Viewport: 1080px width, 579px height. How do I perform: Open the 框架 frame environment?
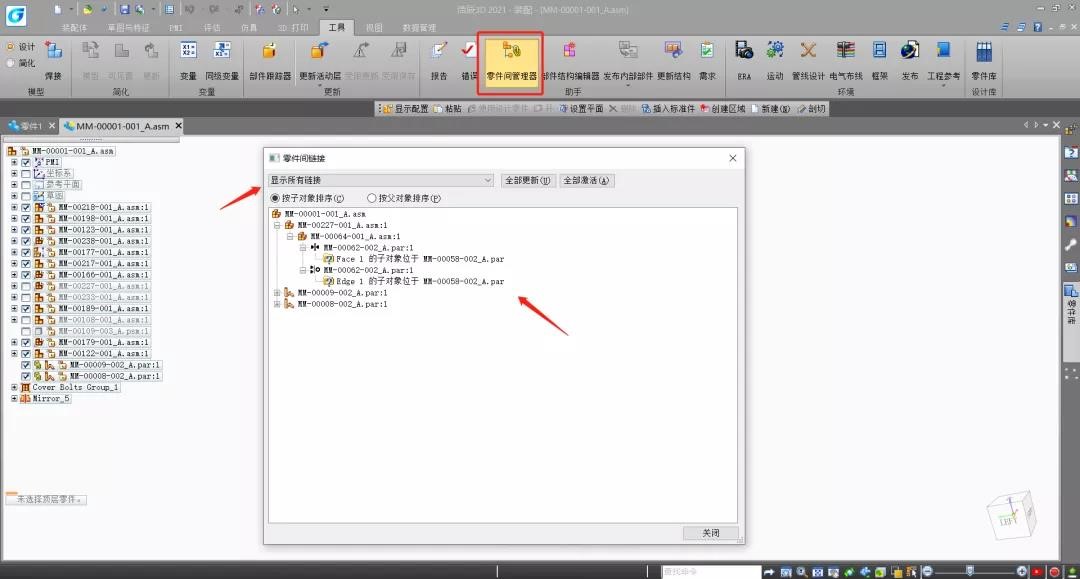[x=880, y=61]
